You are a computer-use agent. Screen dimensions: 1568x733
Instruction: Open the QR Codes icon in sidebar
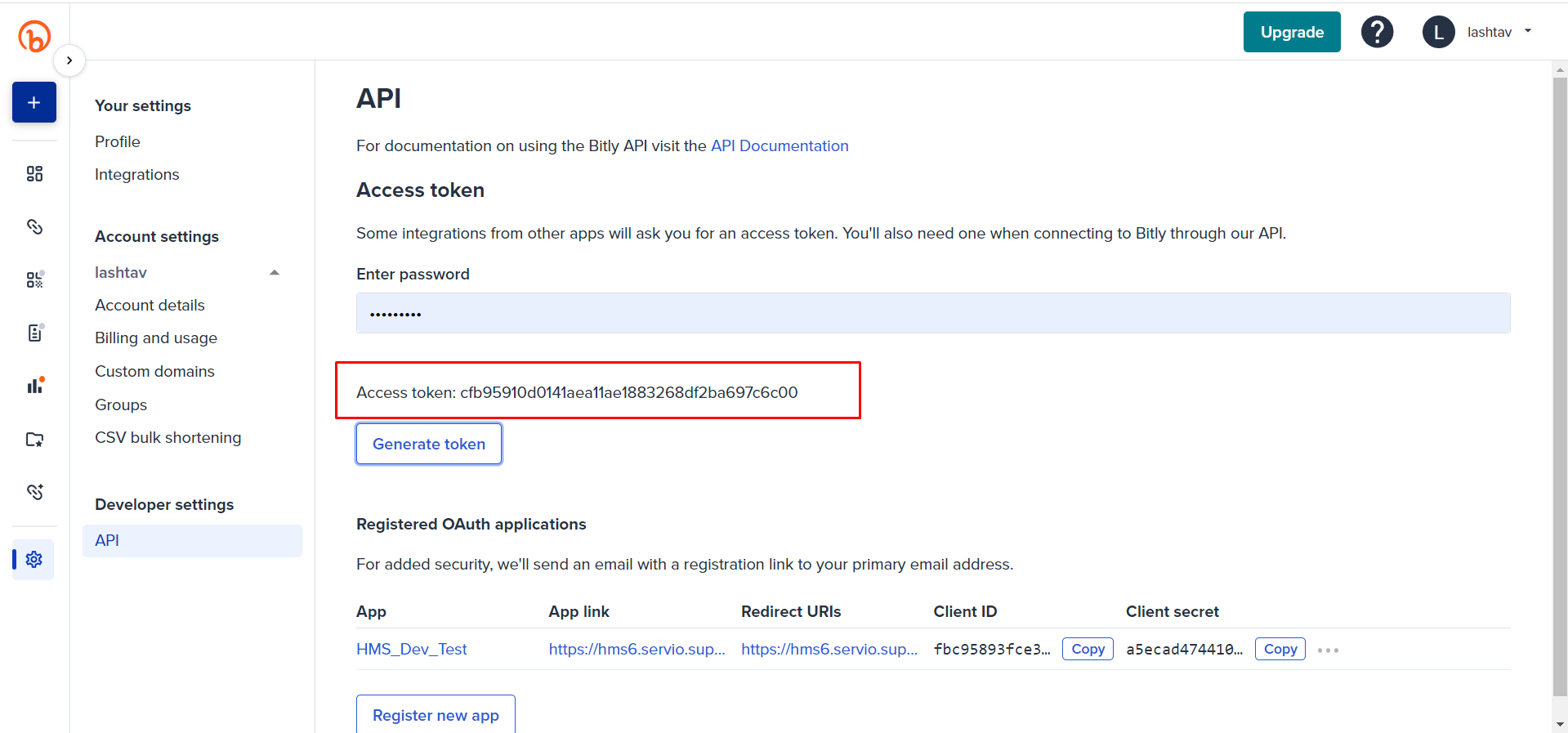[34, 279]
